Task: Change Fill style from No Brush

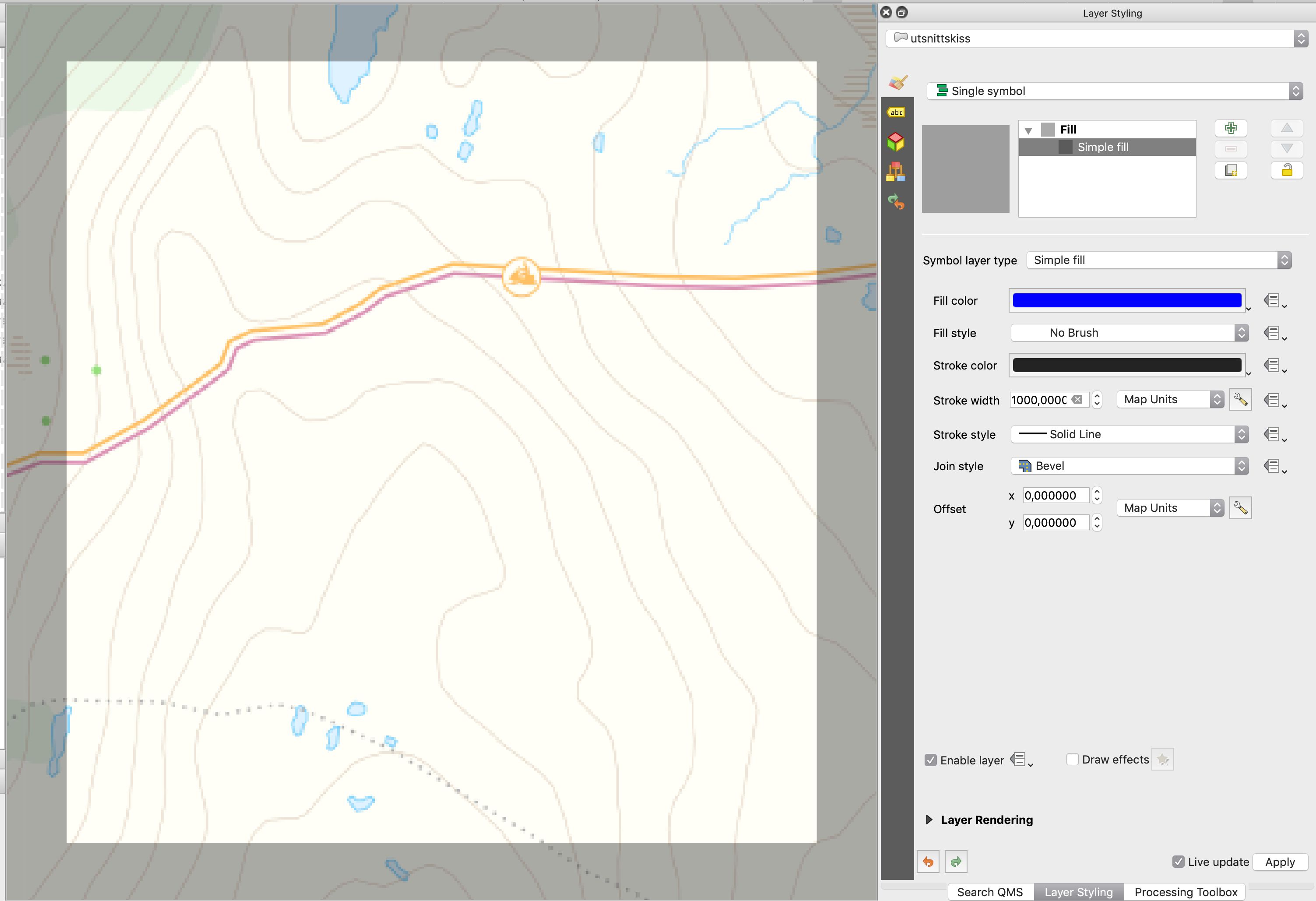Action: tap(1129, 332)
